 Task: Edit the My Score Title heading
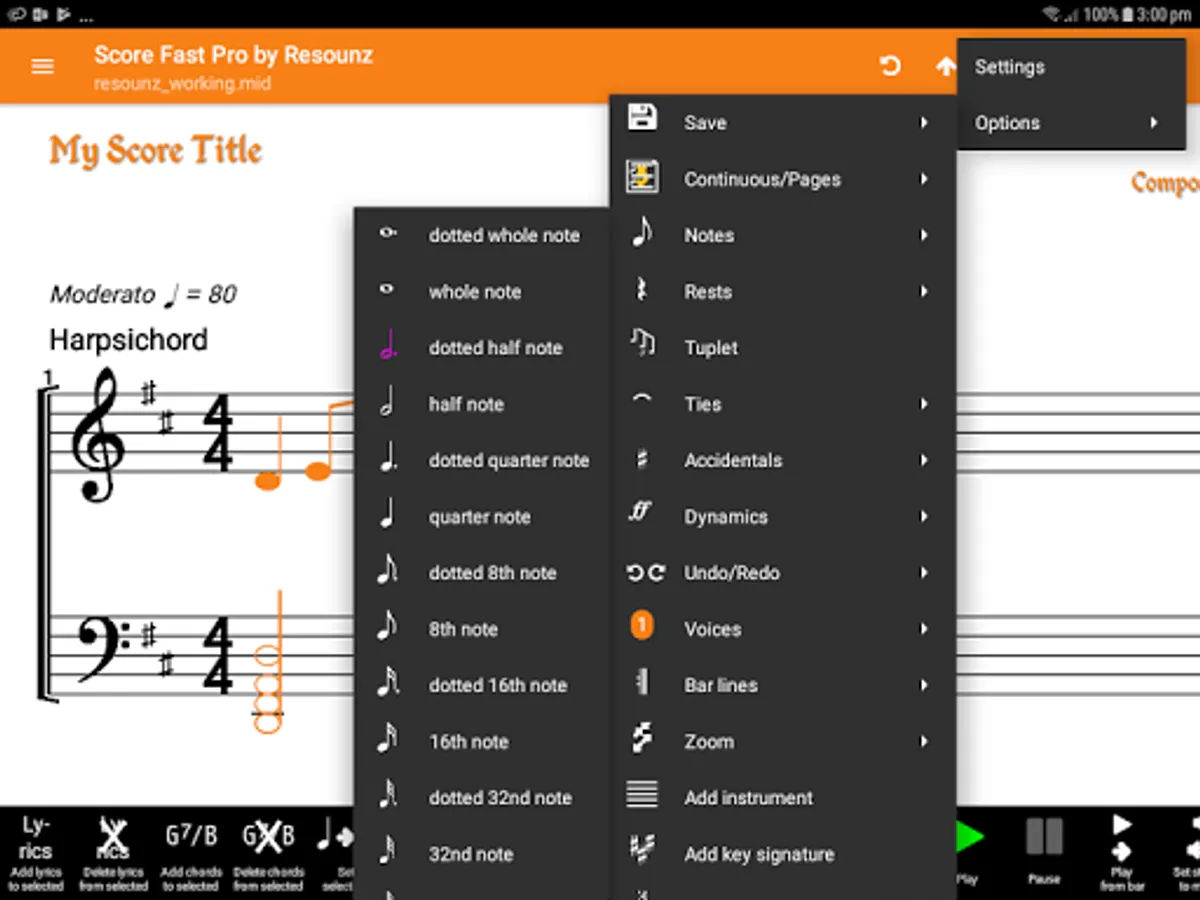pos(156,150)
